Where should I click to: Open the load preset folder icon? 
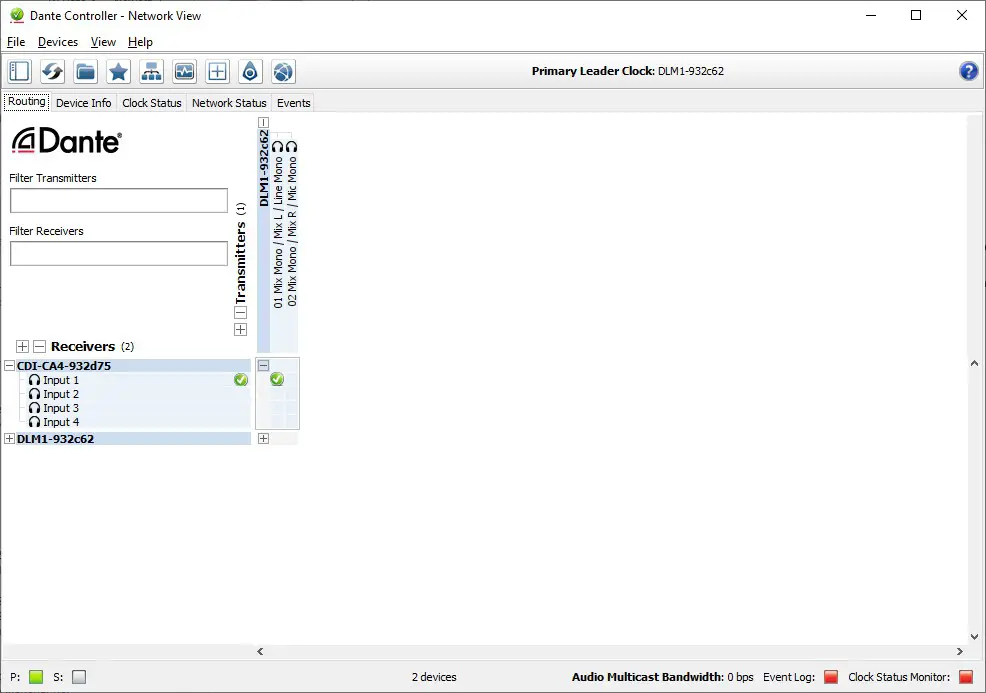coord(86,71)
